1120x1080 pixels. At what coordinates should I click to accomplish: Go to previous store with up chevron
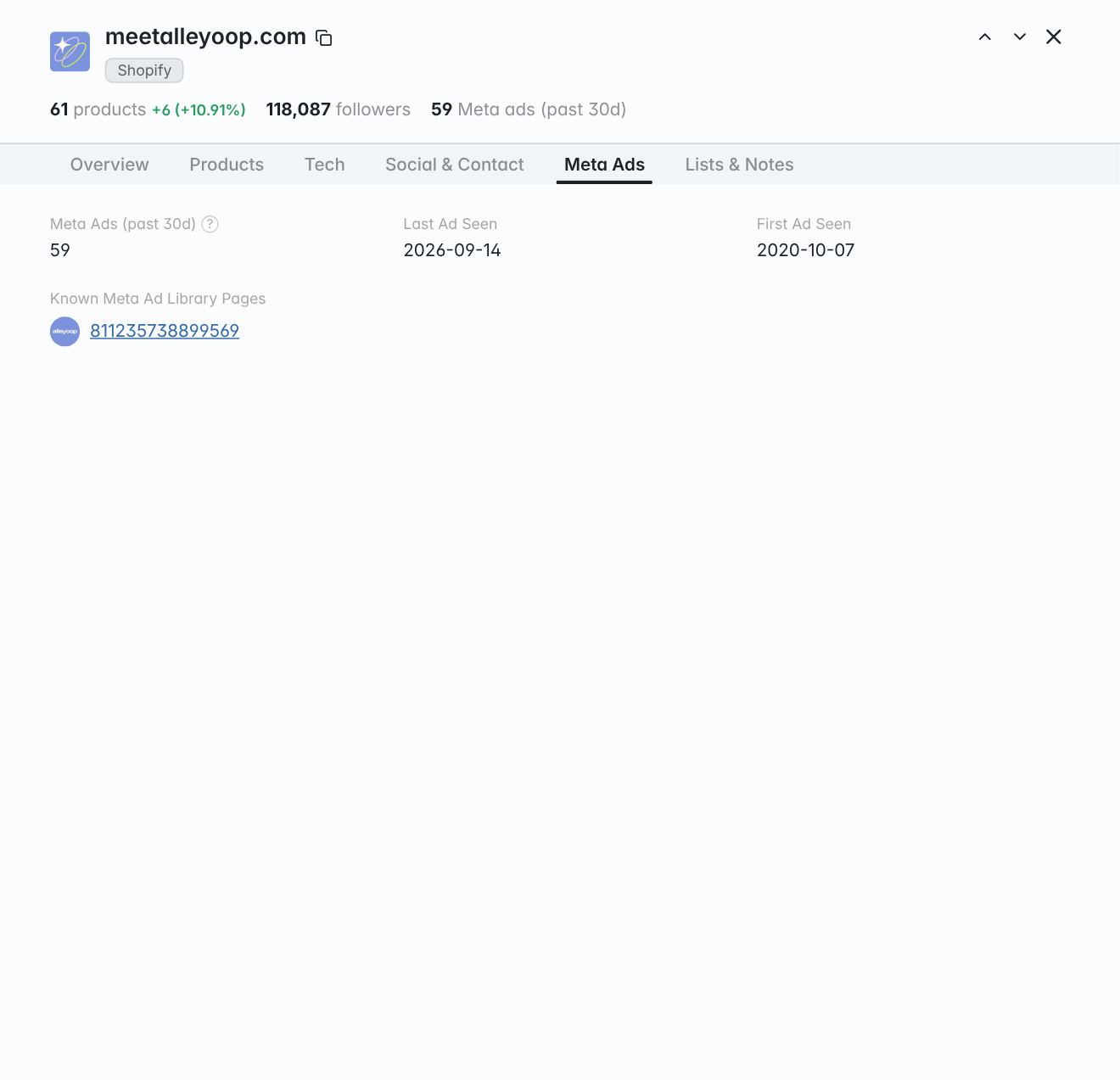click(x=985, y=36)
